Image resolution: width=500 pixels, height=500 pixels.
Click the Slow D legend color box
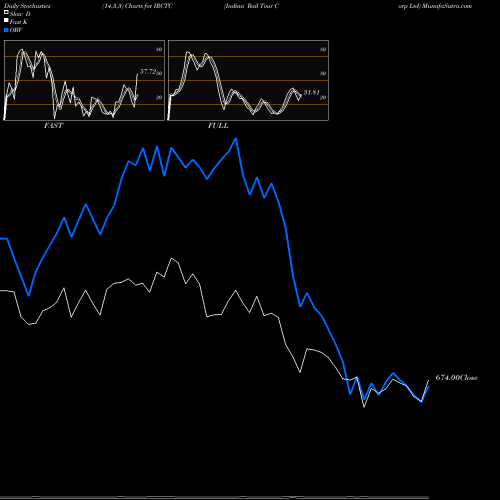6,13
